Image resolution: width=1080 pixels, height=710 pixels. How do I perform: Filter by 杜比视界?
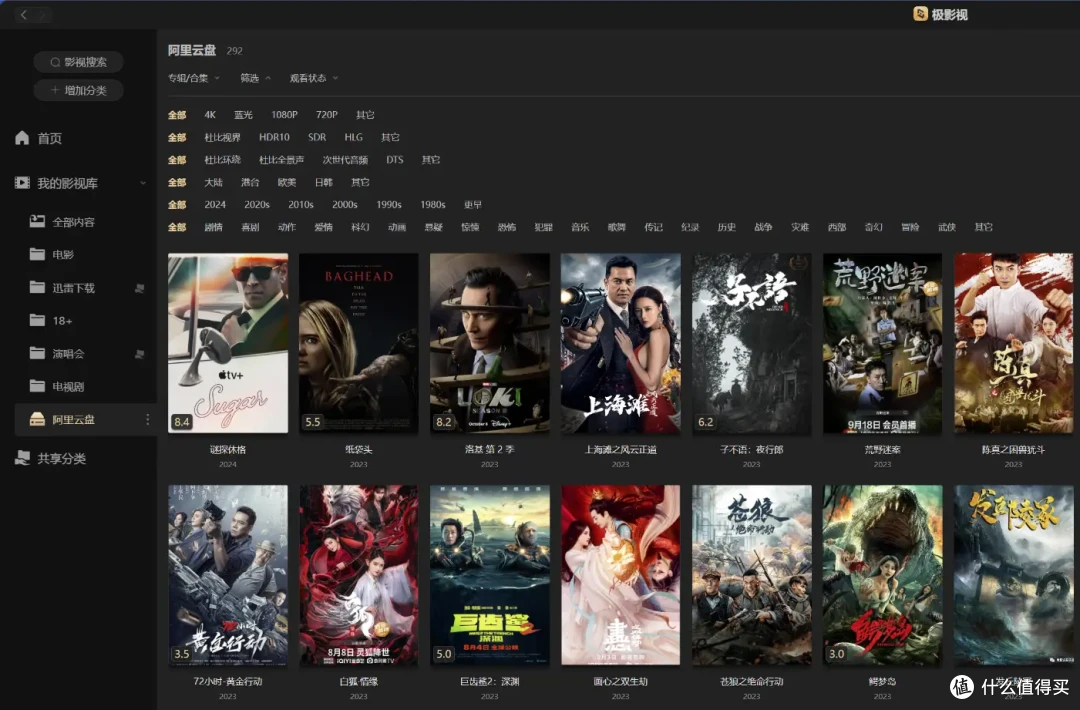point(222,137)
